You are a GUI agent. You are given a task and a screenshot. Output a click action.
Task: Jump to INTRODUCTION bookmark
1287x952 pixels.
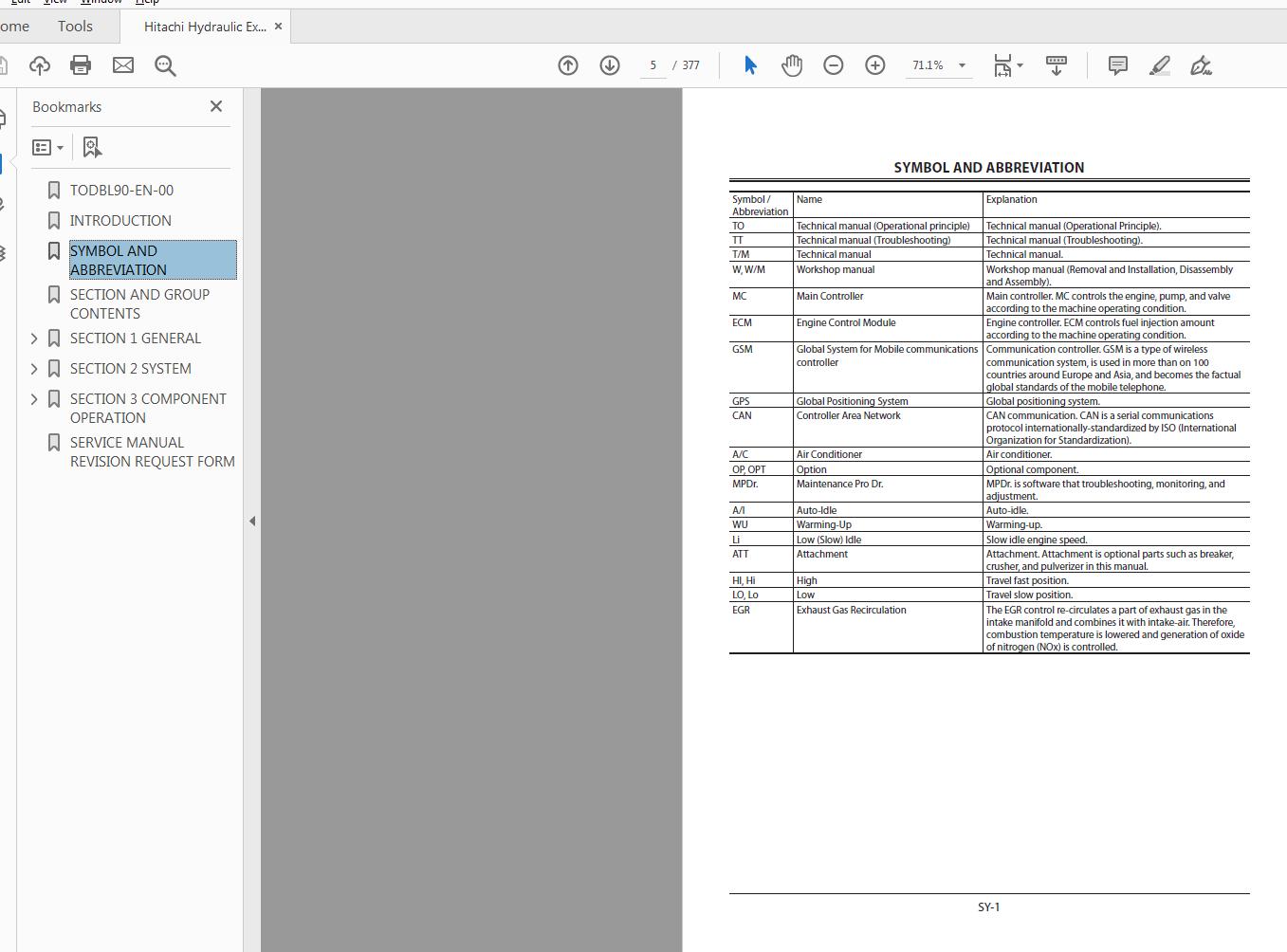click(120, 221)
